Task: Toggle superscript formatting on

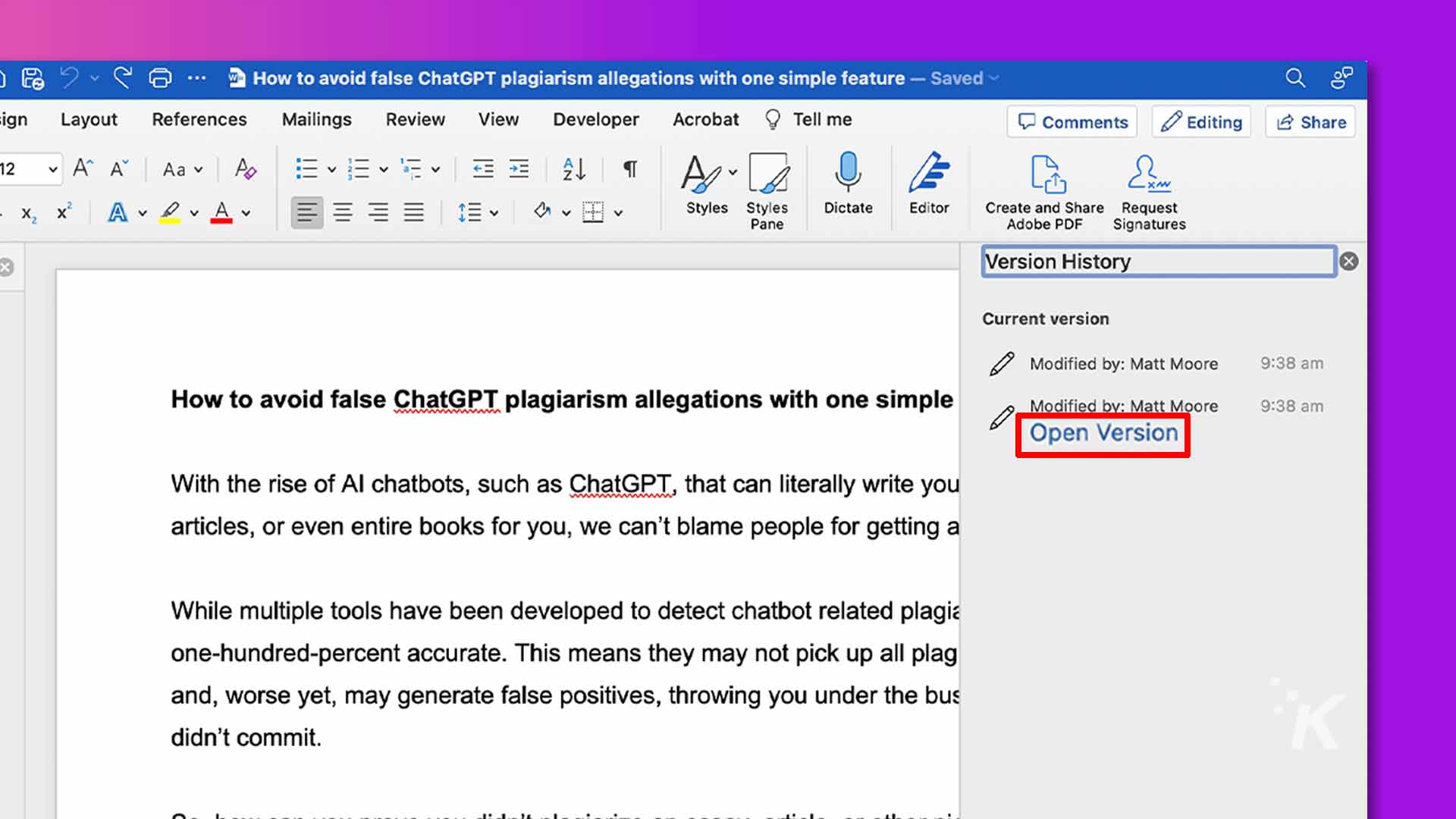Action: tap(62, 211)
